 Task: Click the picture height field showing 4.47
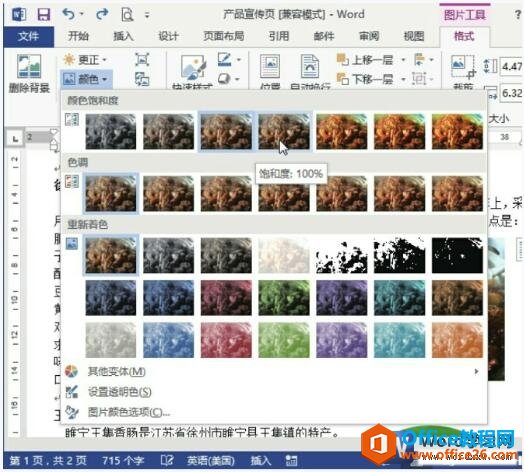coord(511,66)
